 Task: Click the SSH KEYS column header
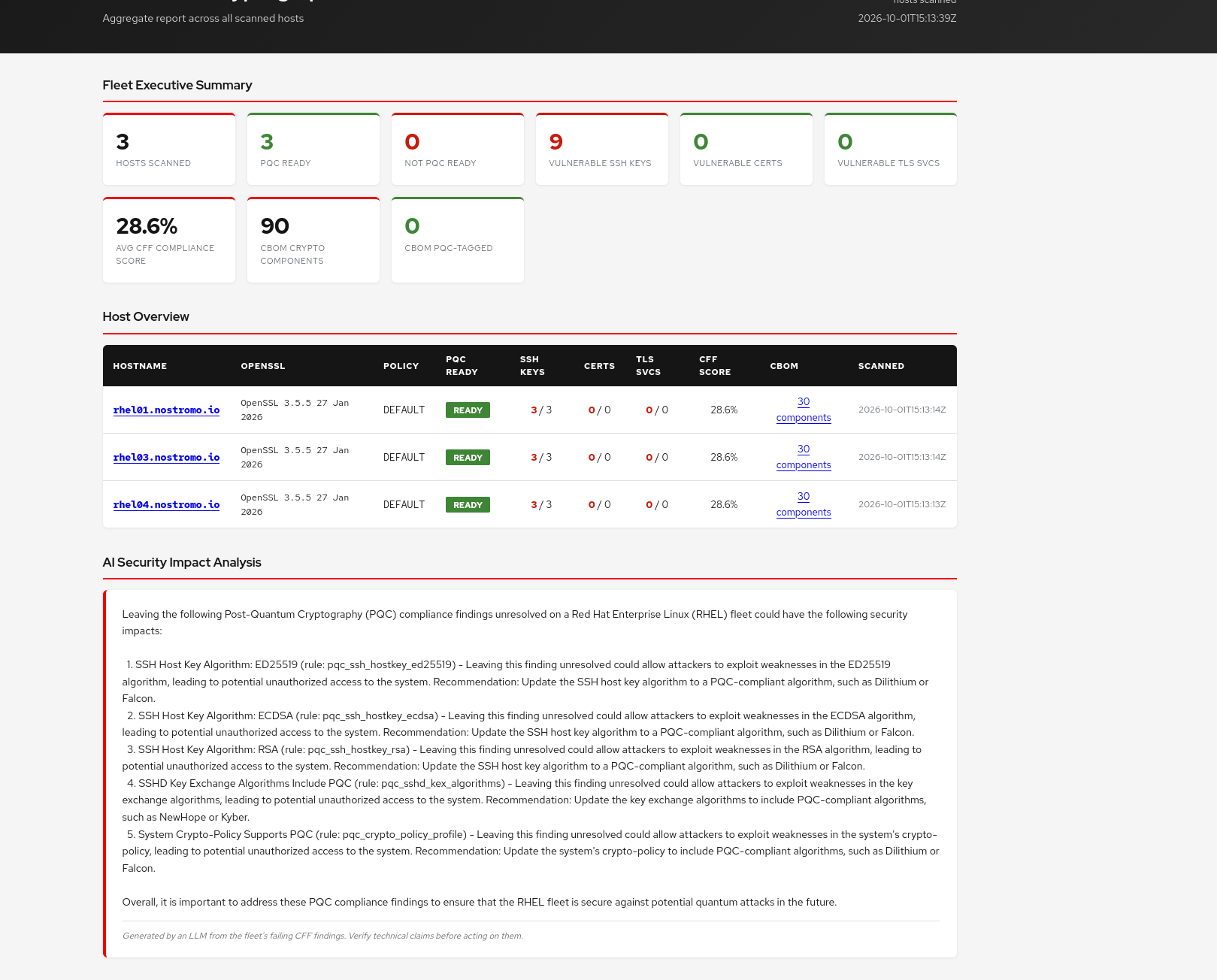532,366
